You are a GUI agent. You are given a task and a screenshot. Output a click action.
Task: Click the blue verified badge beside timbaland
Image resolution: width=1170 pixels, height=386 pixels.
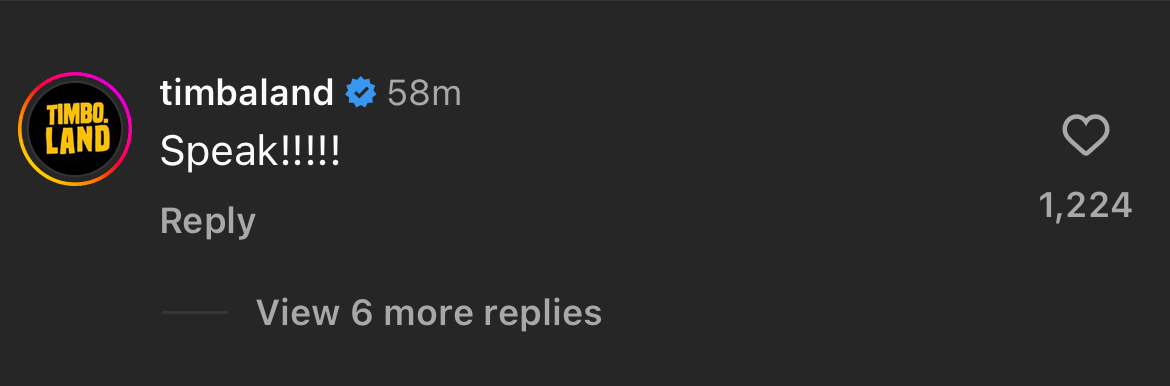point(360,93)
